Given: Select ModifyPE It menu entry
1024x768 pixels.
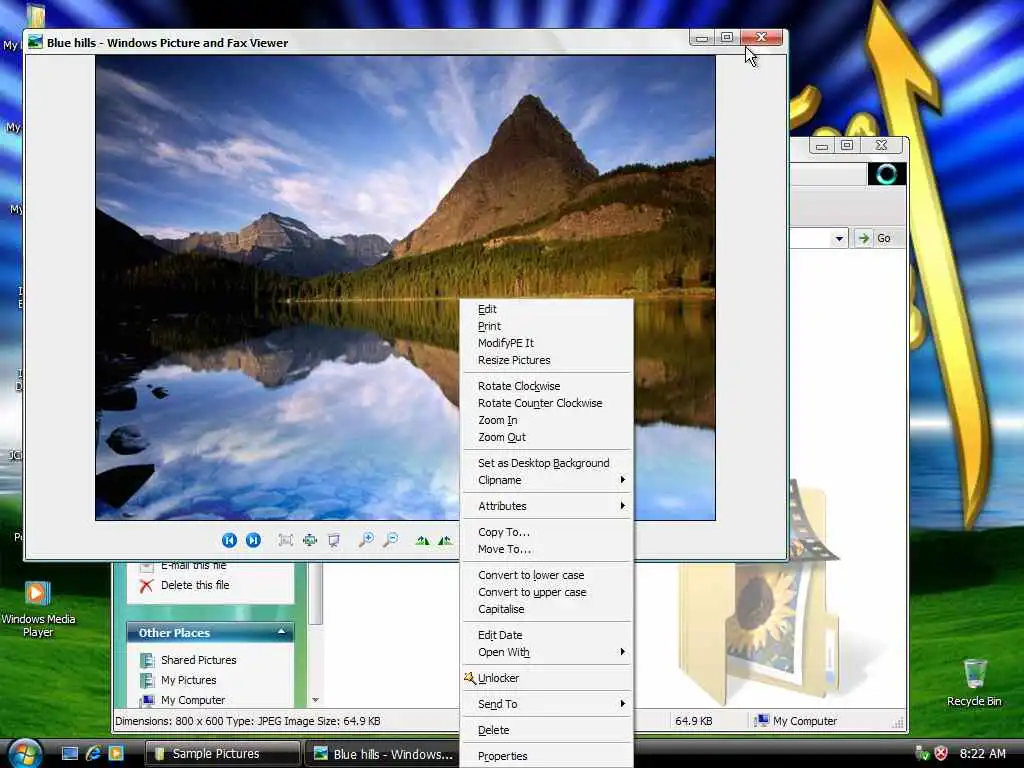Looking at the screenshot, I should click(547, 343).
